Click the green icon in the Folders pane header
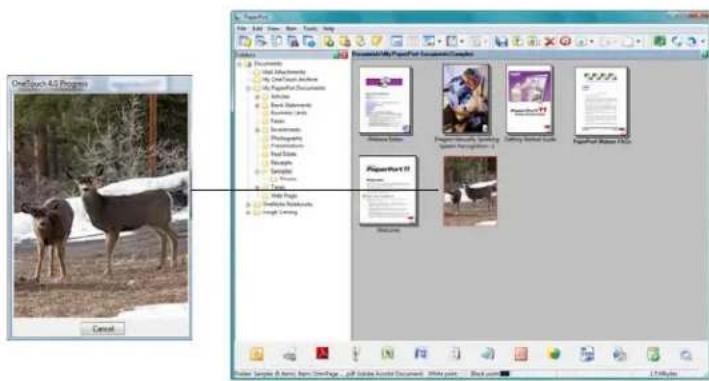The image size is (709, 381). (337, 55)
